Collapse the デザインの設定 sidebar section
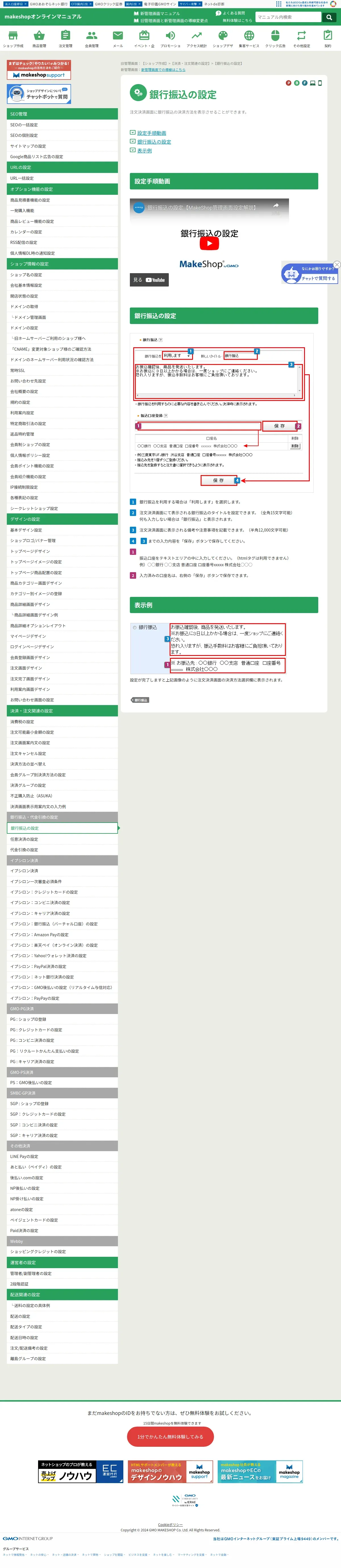This screenshot has width=341, height=1568. [62, 519]
